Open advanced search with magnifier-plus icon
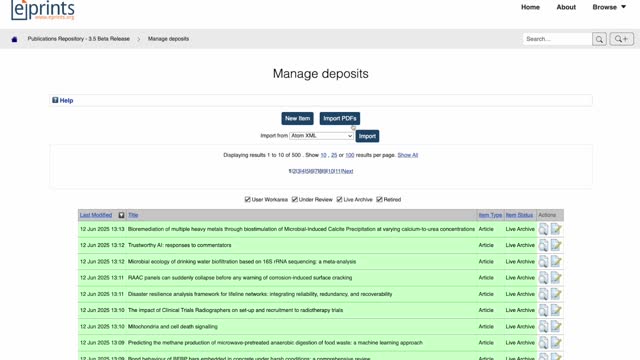640x360 pixels. pos(622,39)
